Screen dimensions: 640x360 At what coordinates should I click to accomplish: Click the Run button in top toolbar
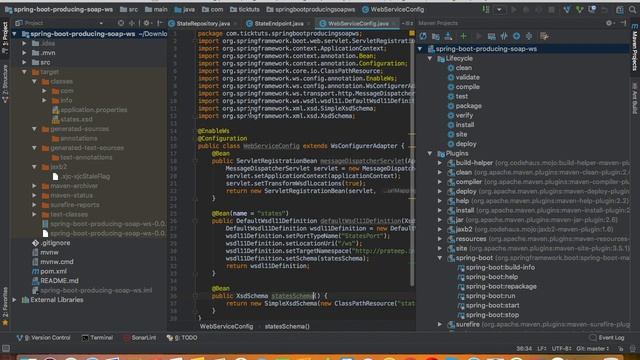coord(513,9)
